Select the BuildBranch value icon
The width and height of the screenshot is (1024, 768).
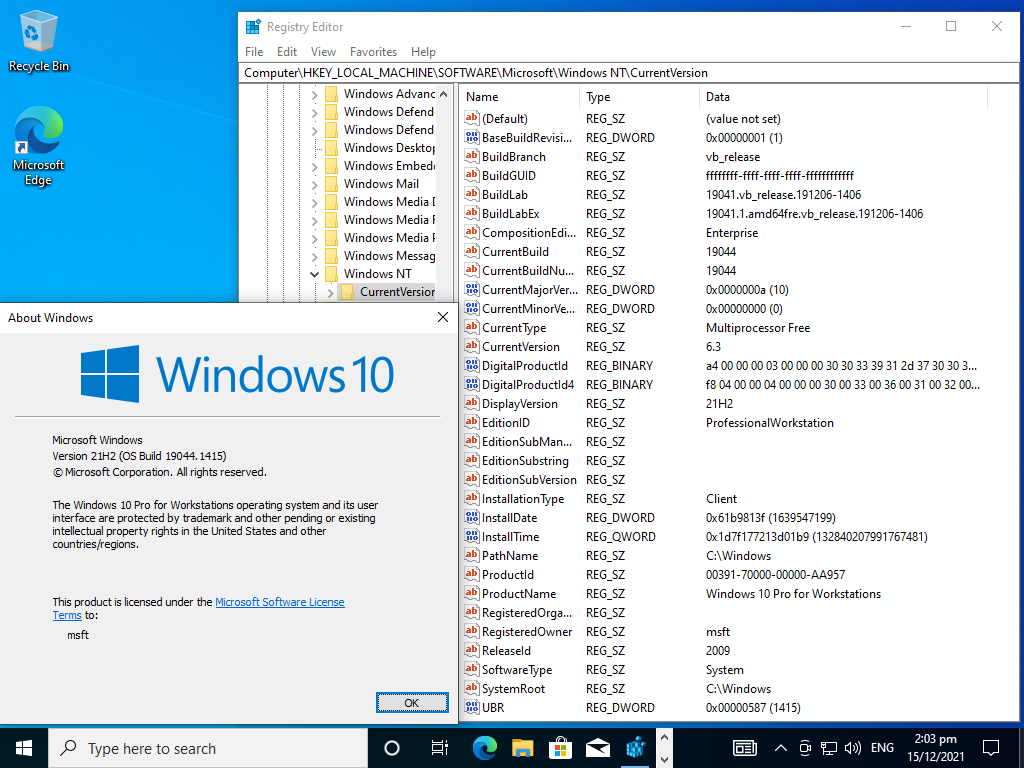coord(472,156)
